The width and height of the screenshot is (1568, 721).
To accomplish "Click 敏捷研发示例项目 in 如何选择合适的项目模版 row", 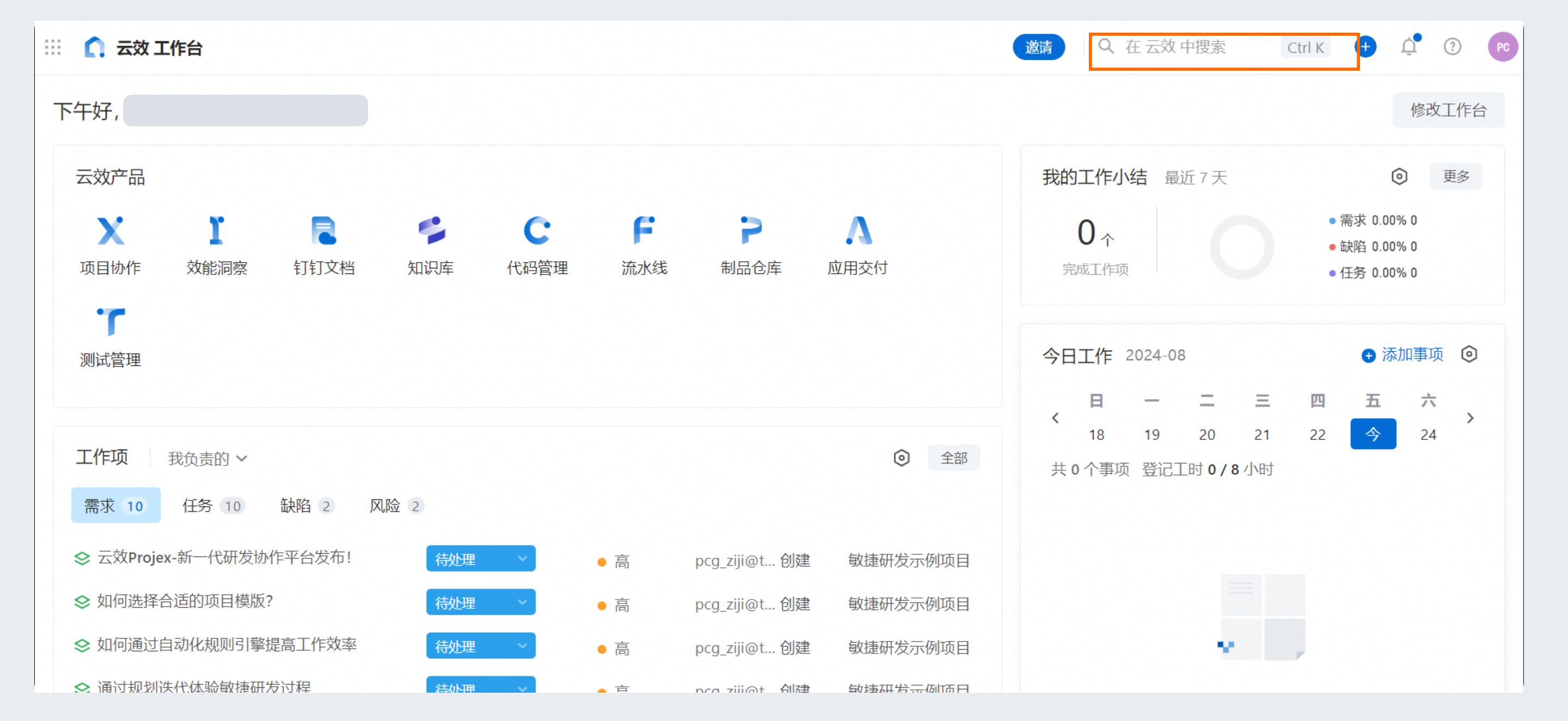I will [x=909, y=604].
